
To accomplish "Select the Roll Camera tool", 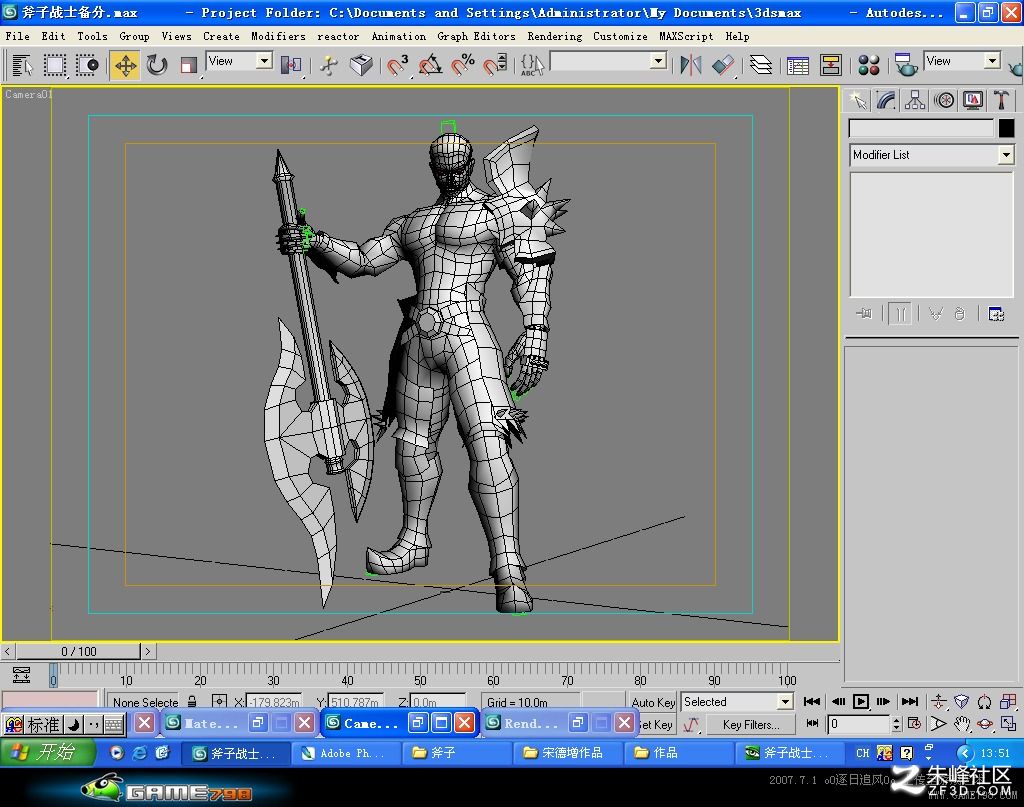I will pos(985,702).
